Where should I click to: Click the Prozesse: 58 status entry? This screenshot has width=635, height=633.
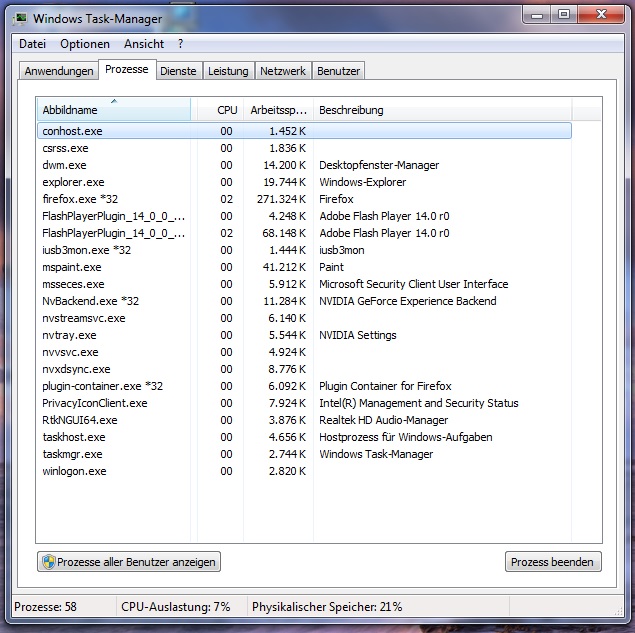pos(45,607)
